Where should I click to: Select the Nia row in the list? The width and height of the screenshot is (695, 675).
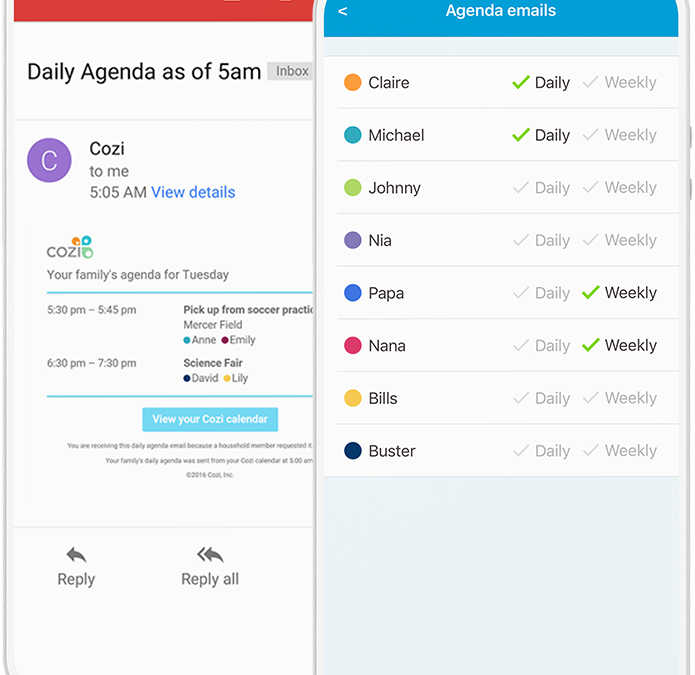[x=501, y=240]
